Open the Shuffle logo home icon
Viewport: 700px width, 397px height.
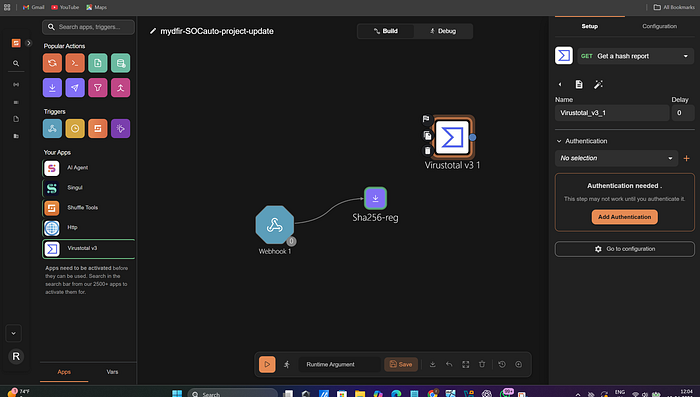pyautogui.click(x=16, y=43)
